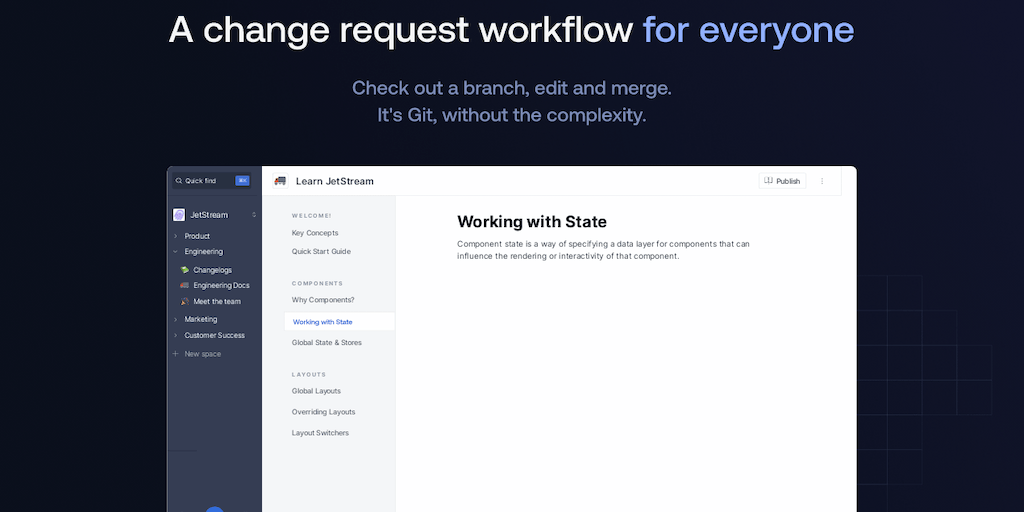Click the Component state description paragraph
The image size is (1024, 512).
point(603,250)
